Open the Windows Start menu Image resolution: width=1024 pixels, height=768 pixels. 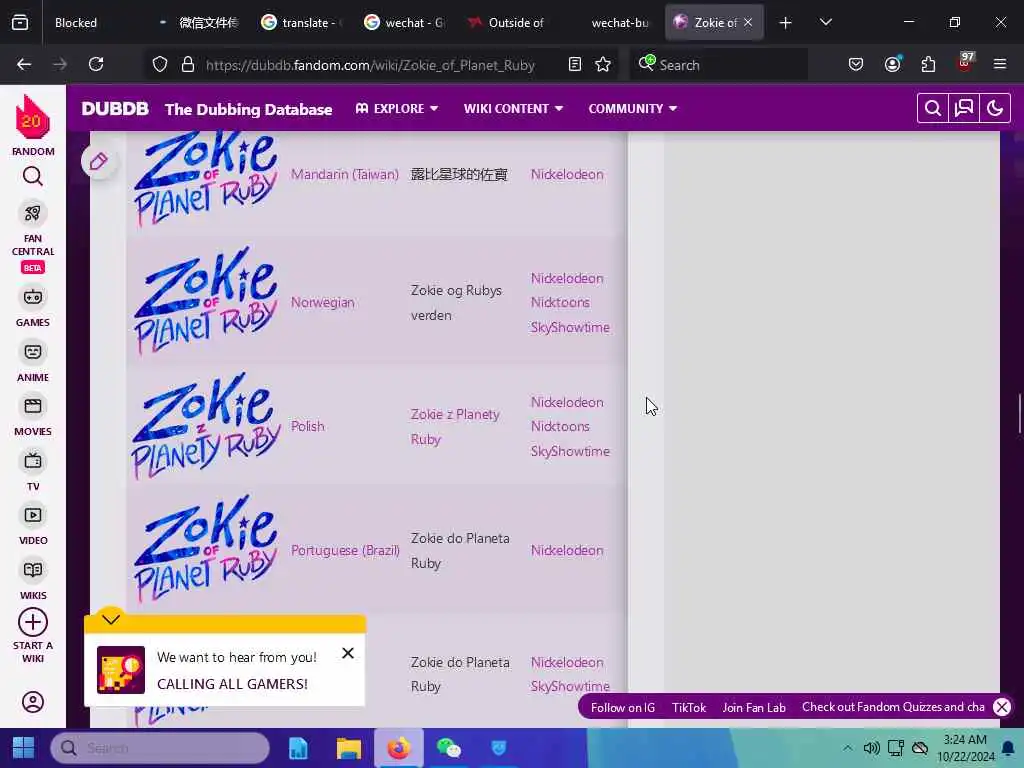click(24, 748)
